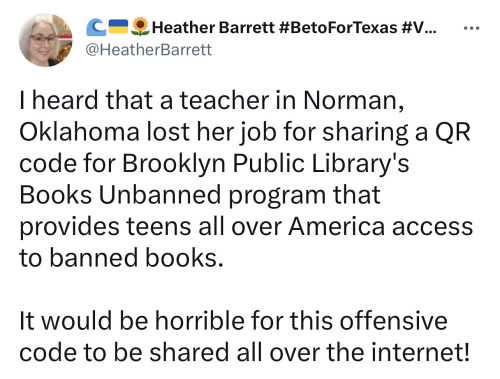Click "Brooklyn Public Library's" in the tweet
This screenshot has width=500, height=379.
coord(265,164)
